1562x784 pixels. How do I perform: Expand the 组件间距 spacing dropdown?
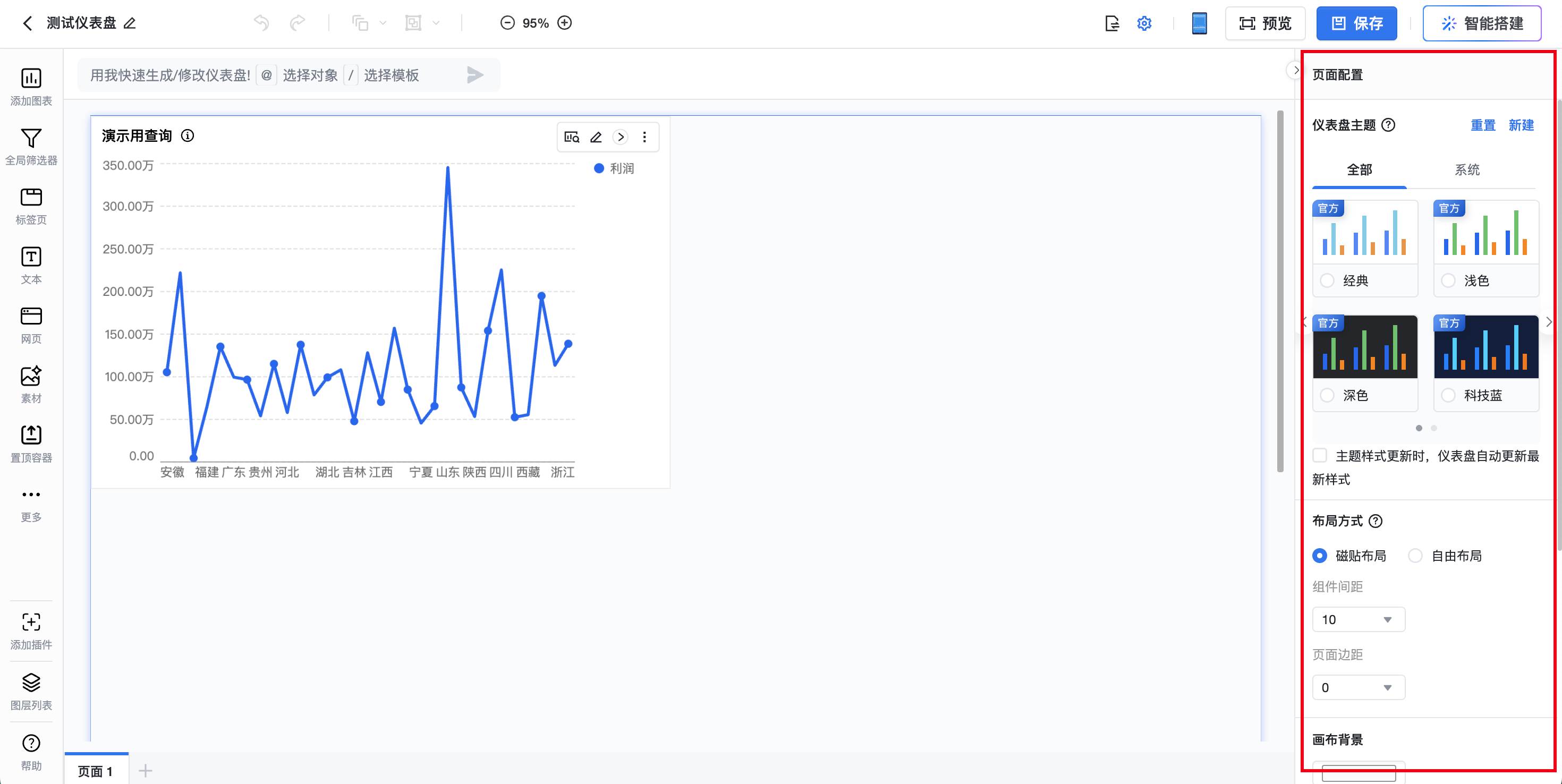tap(1359, 619)
